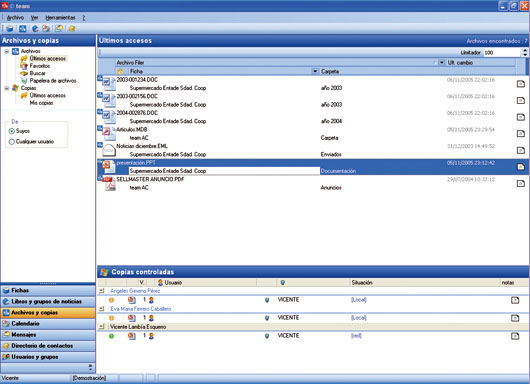Open Libros y grupos de noticias section
Screen dimensions: 530x384
pos(48,302)
